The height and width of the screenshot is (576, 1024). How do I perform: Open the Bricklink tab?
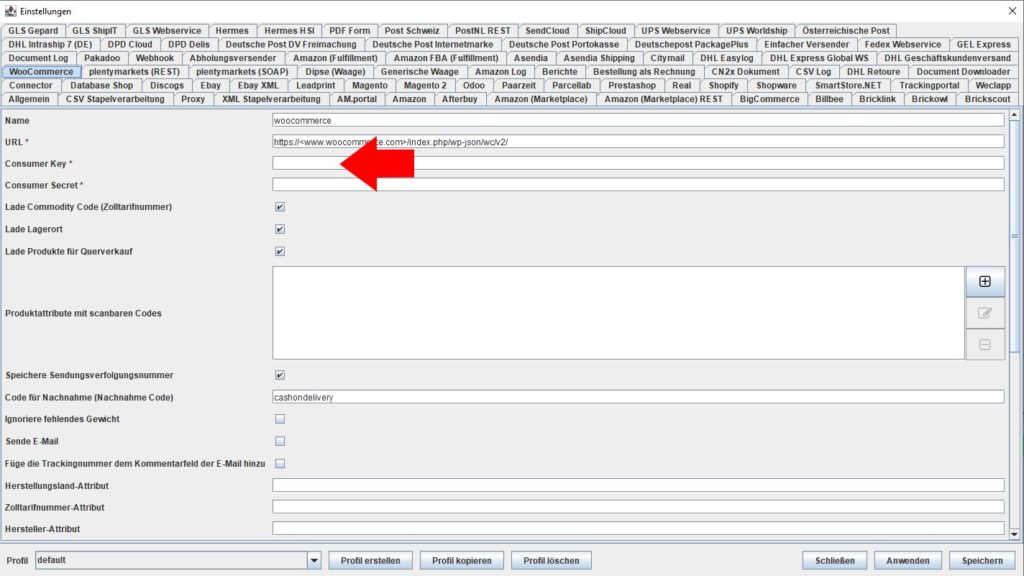click(877, 99)
